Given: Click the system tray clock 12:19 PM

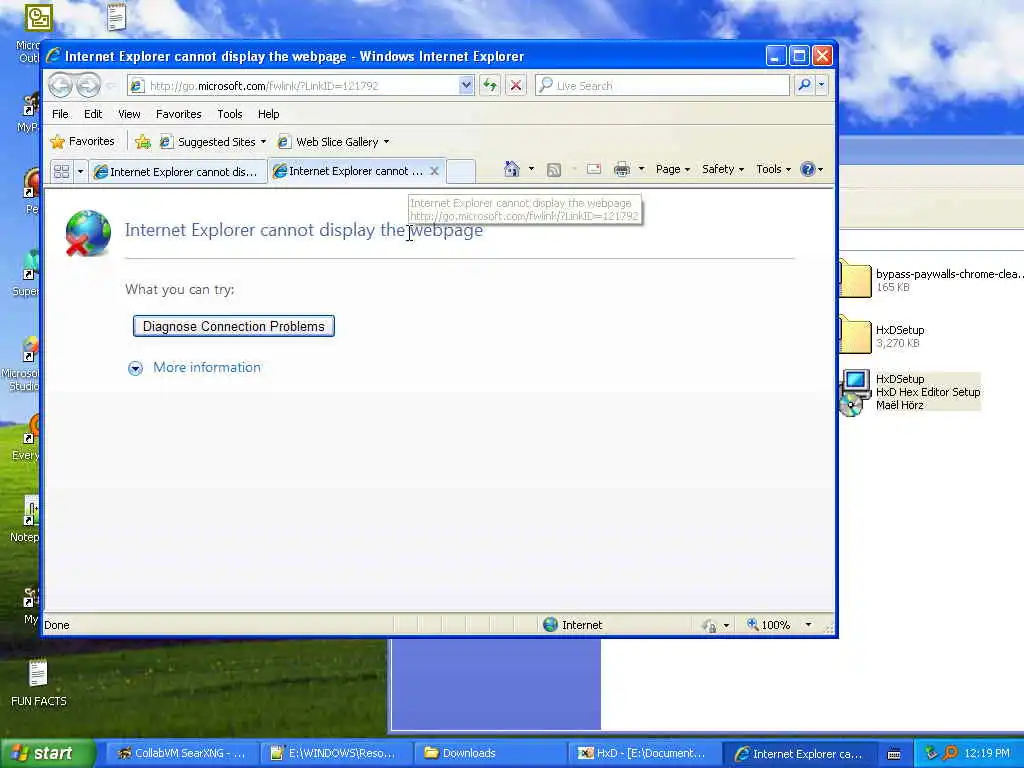Looking at the screenshot, I should click(x=987, y=753).
